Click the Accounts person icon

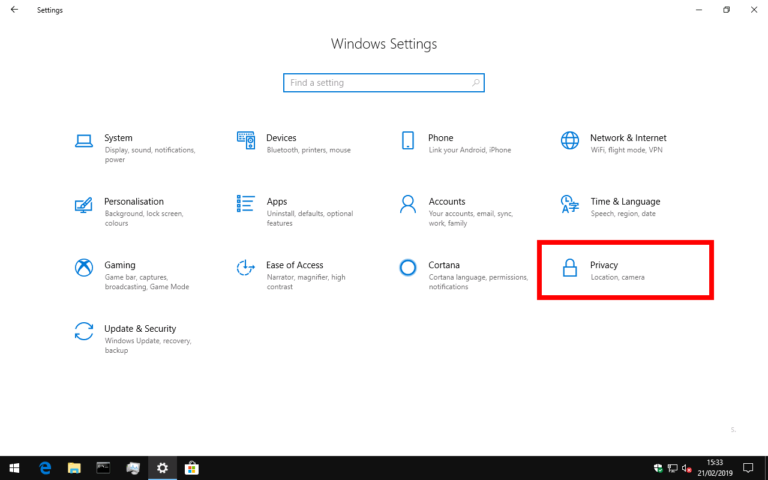(408, 204)
